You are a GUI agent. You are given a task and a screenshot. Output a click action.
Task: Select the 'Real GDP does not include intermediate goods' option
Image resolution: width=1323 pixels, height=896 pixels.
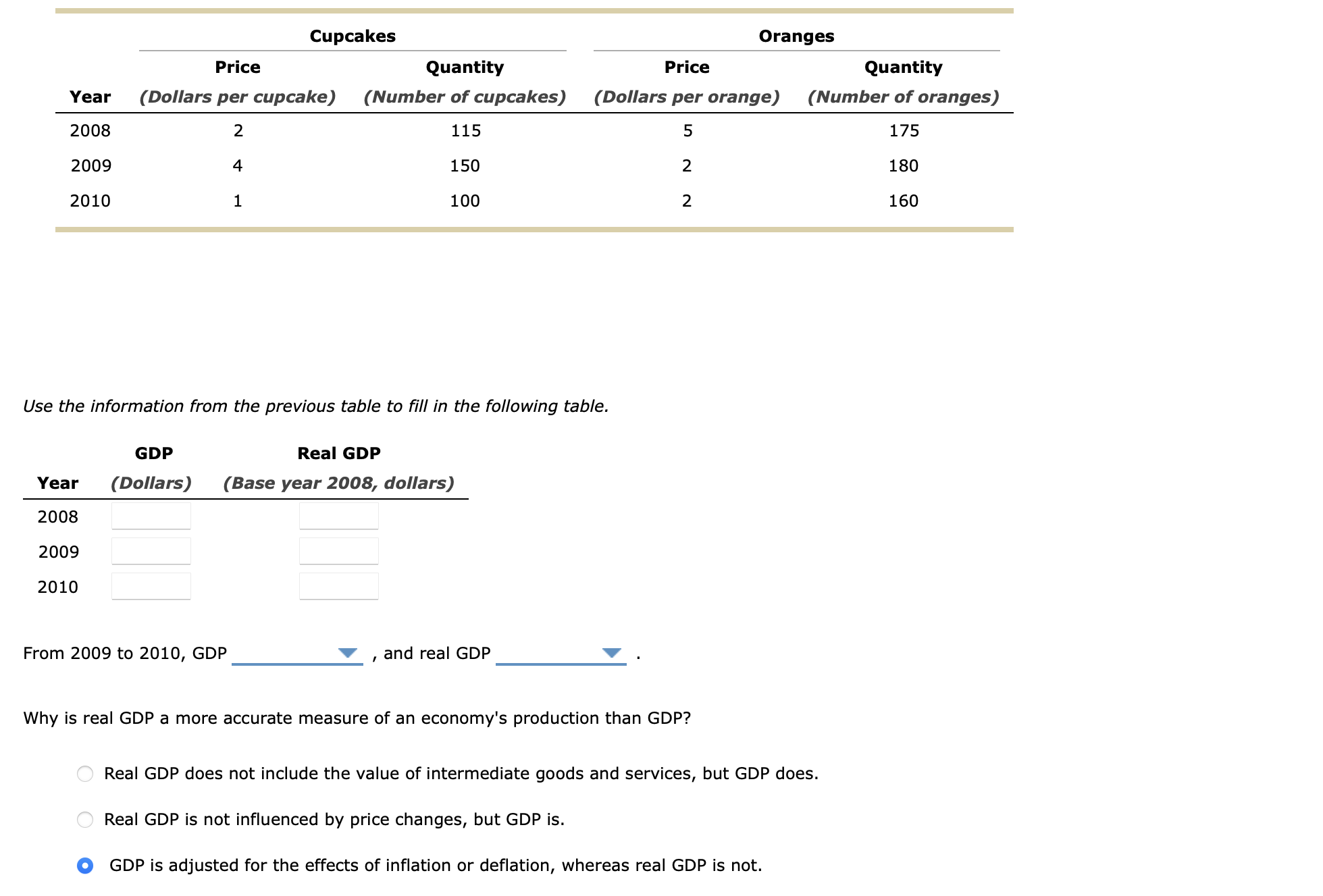(85, 774)
